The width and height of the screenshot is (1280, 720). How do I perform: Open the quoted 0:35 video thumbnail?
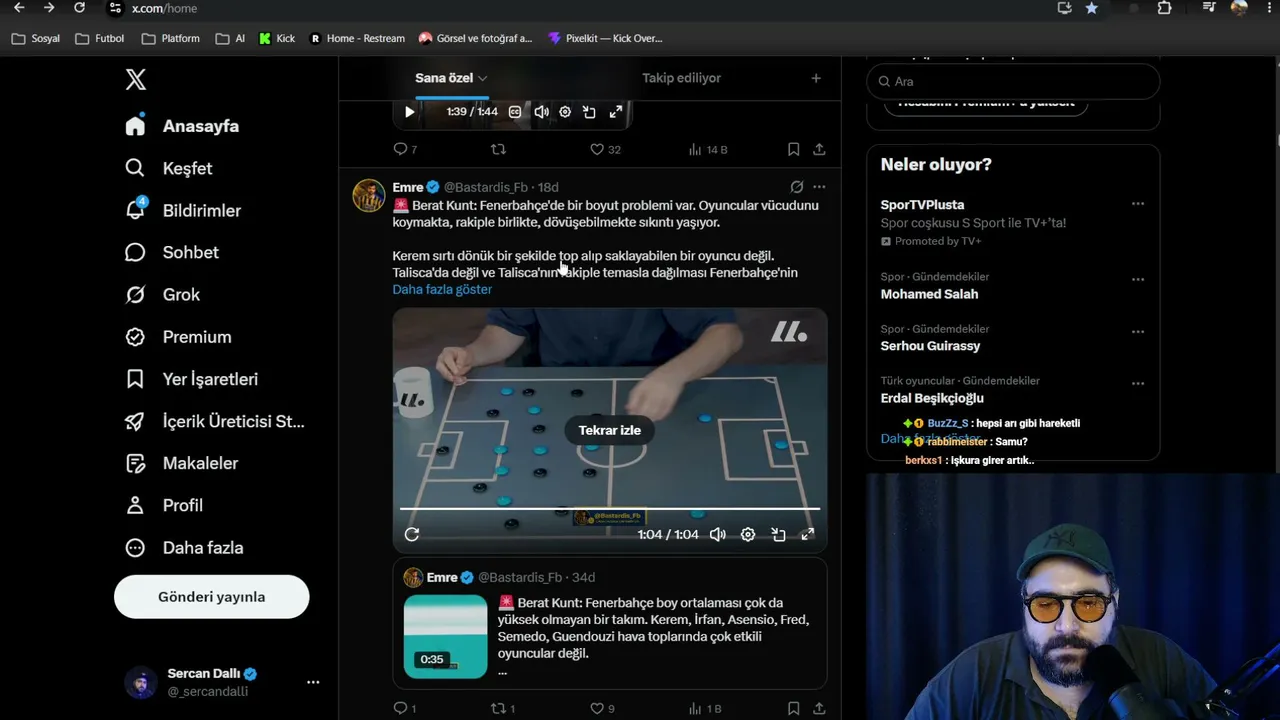point(445,636)
